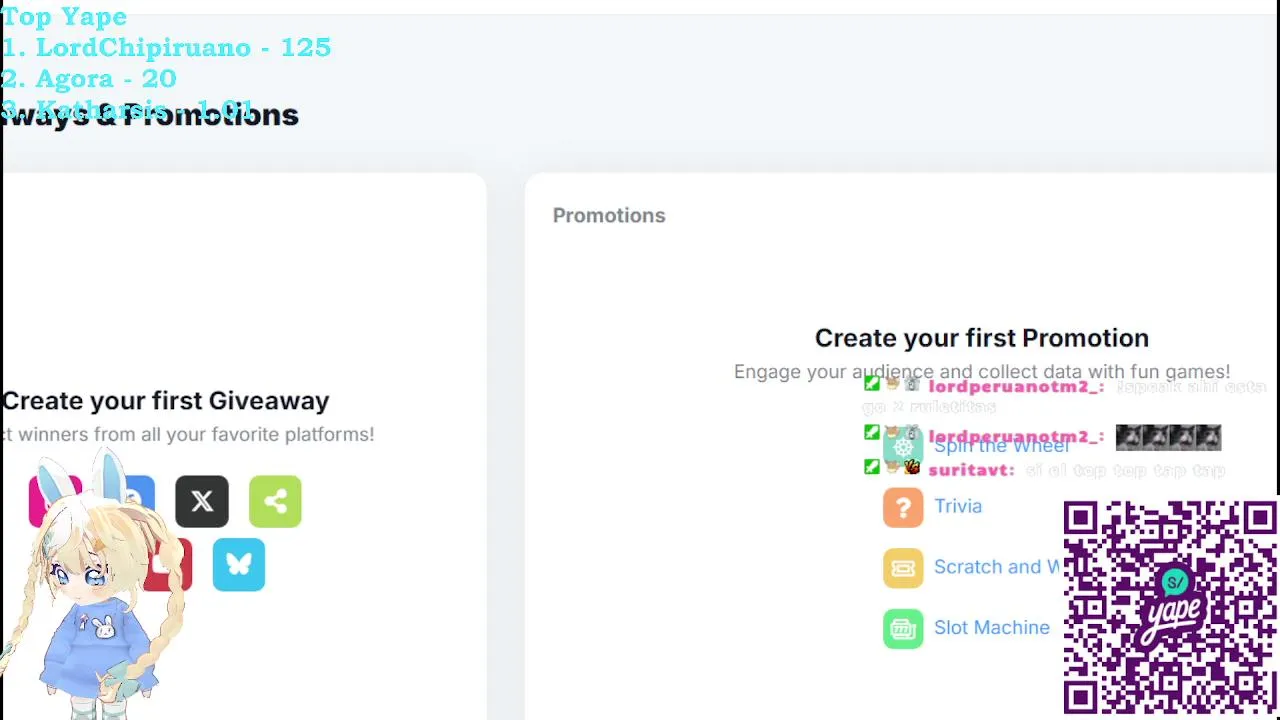This screenshot has width=1280, height=720.
Task: Choose the Spin the Wheel text link
Action: [1001, 447]
